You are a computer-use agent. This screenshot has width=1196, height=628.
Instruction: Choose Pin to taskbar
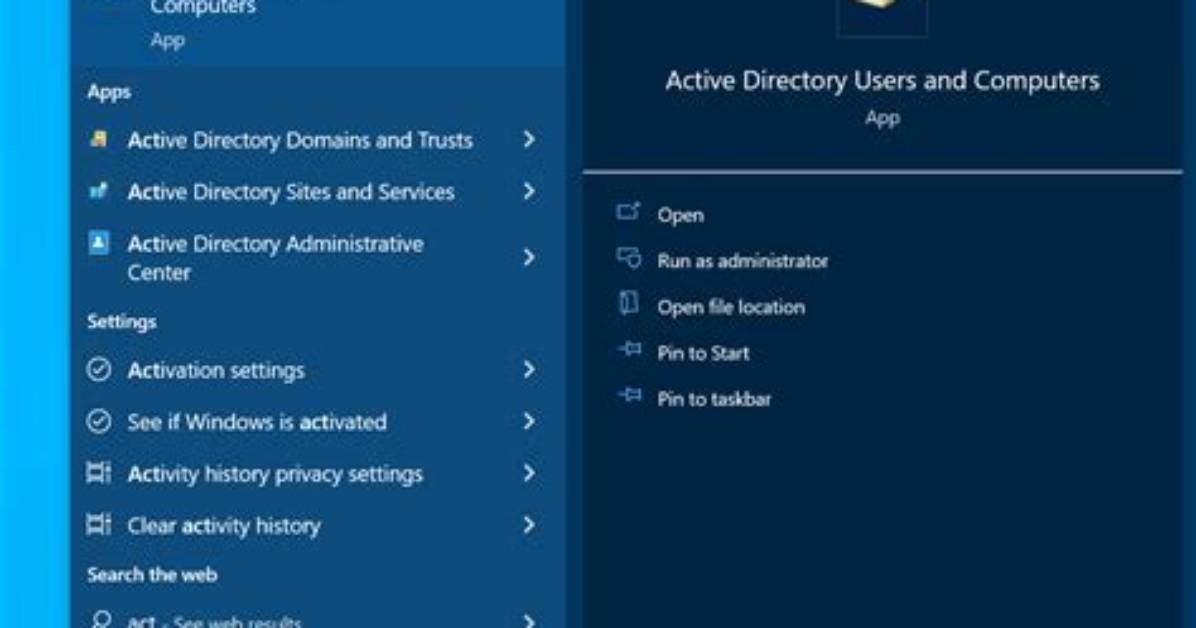pos(714,399)
